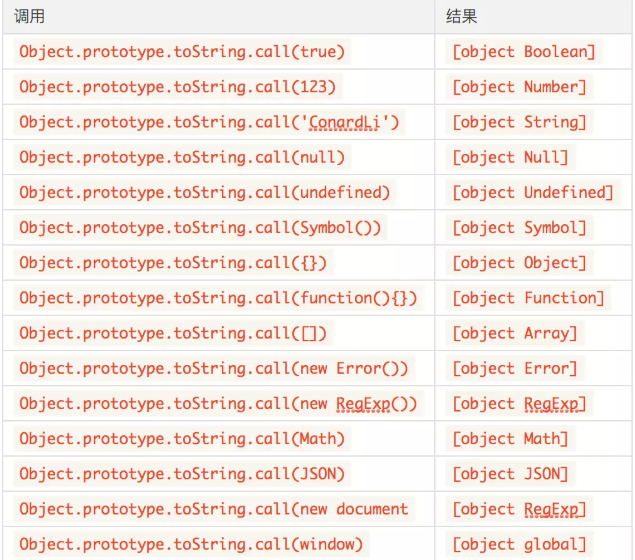Click the 调用 column header
This screenshot has height=560, width=635.
pos(29,17)
